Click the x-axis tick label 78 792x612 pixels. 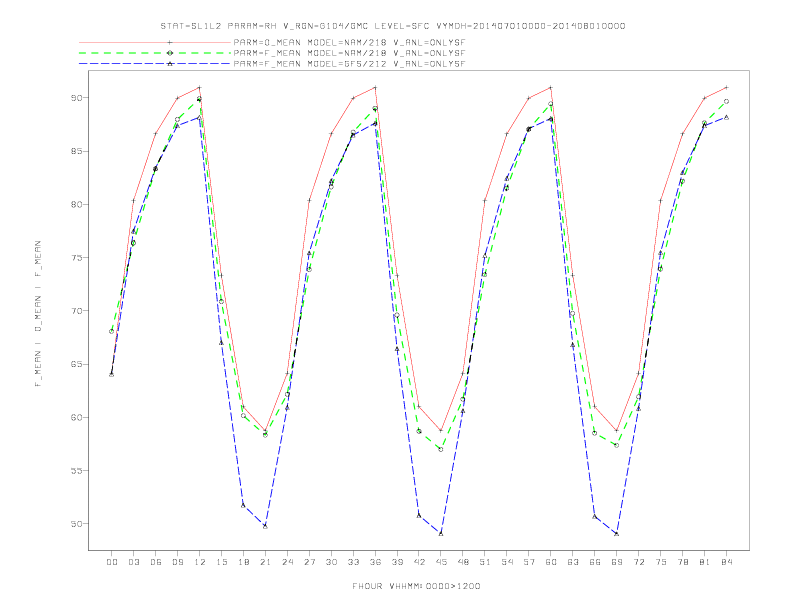coord(683,562)
